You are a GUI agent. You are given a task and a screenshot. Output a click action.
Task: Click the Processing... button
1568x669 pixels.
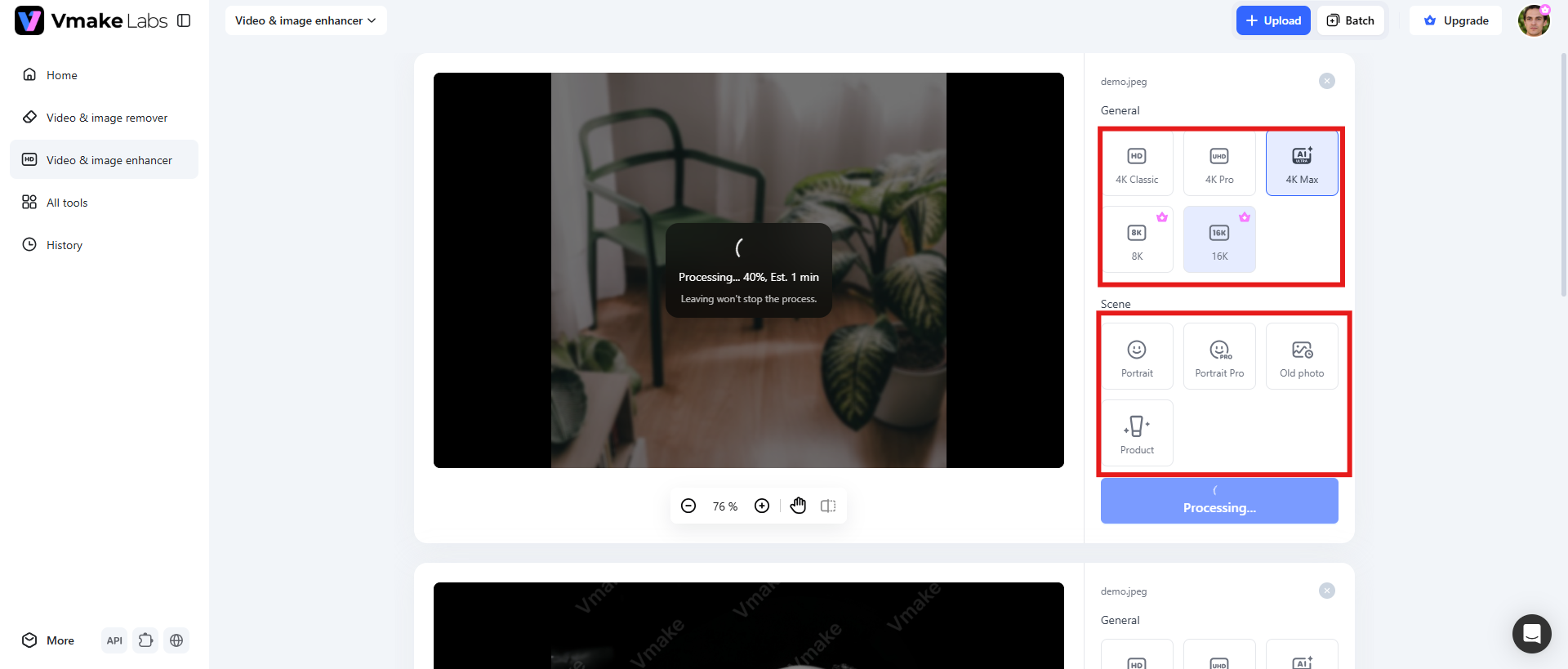[1219, 501]
